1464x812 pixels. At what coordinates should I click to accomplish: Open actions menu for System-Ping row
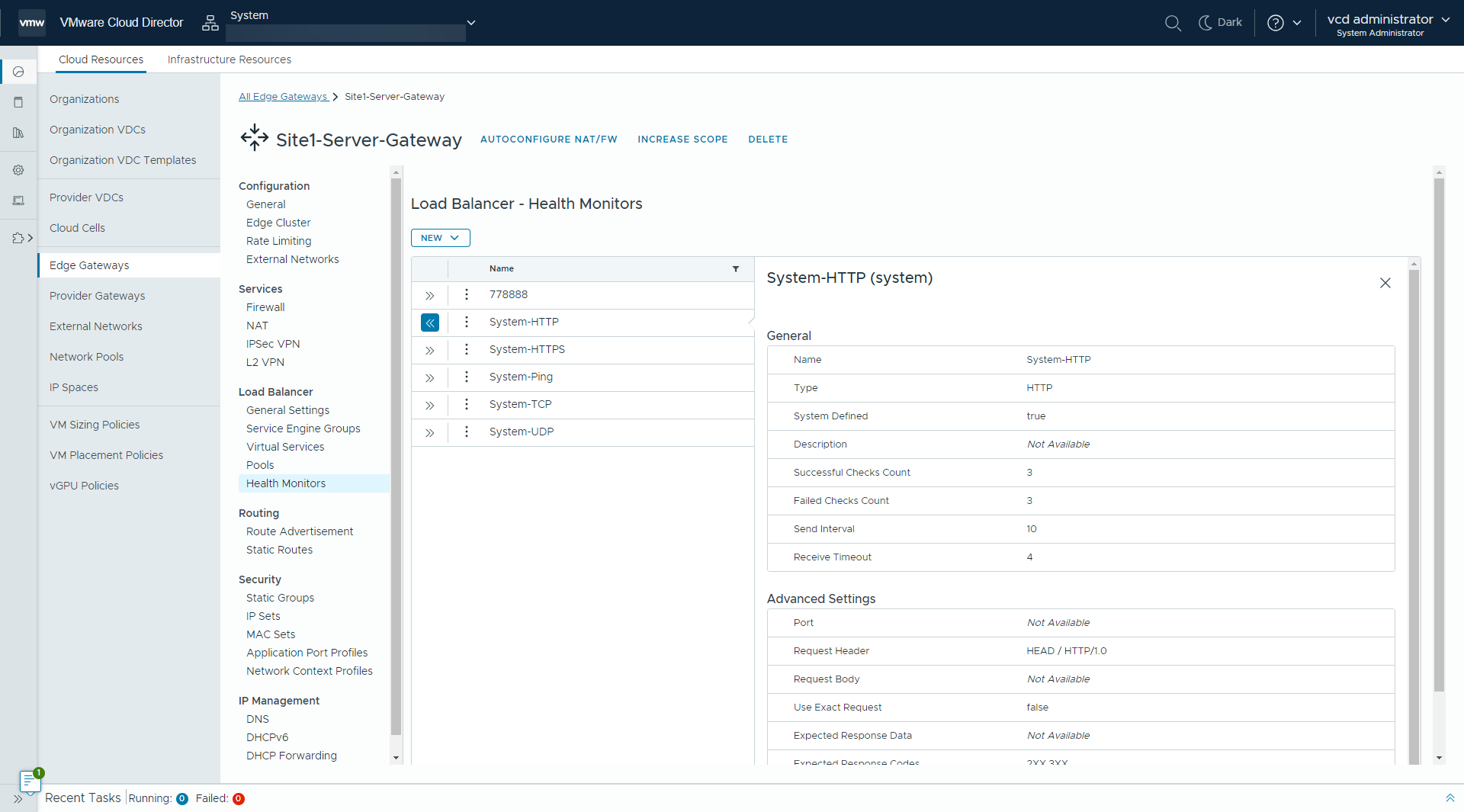point(467,377)
